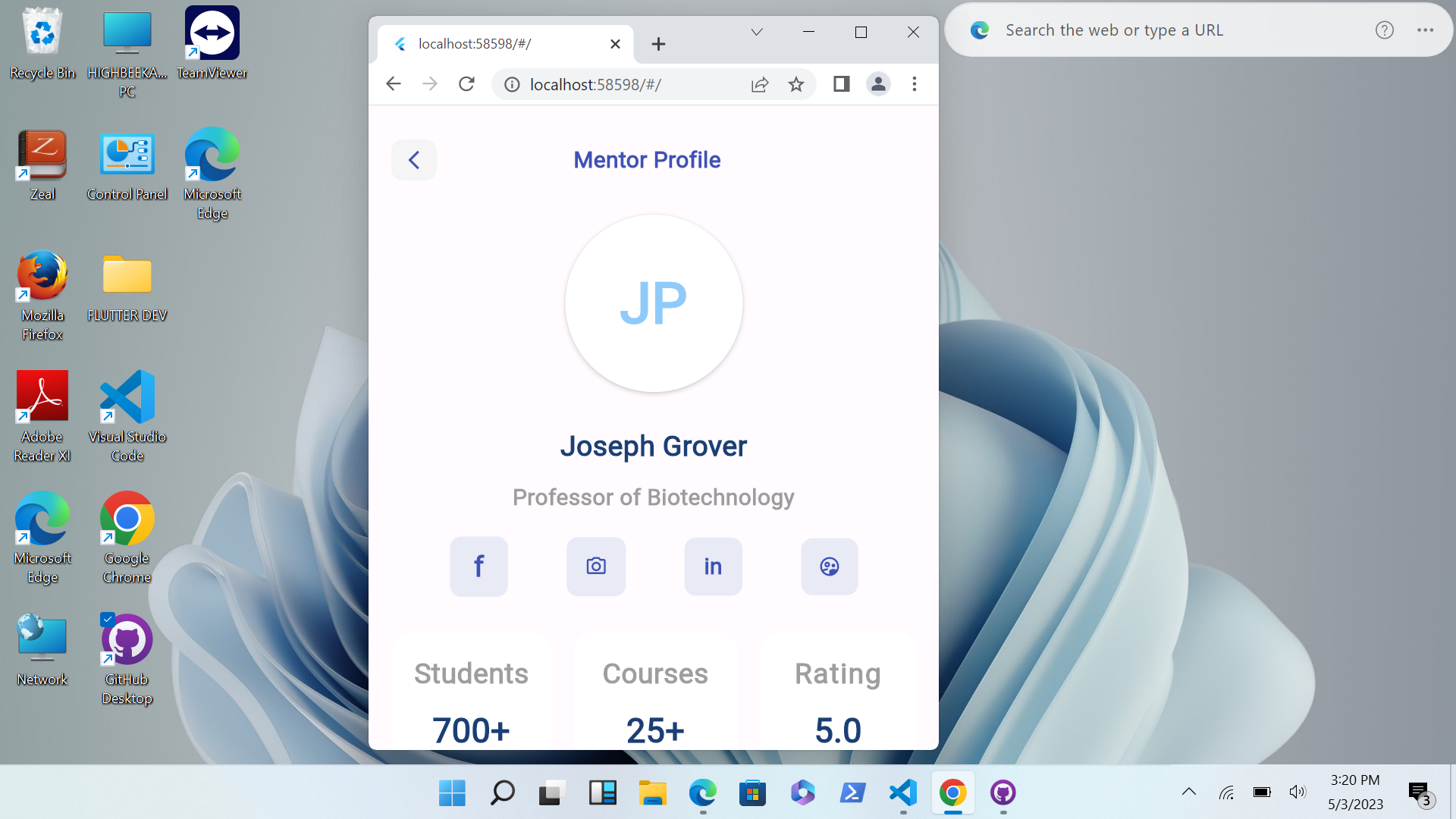Open Task View on taskbar
This screenshot has width=1456, height=819.
point(552,793)
